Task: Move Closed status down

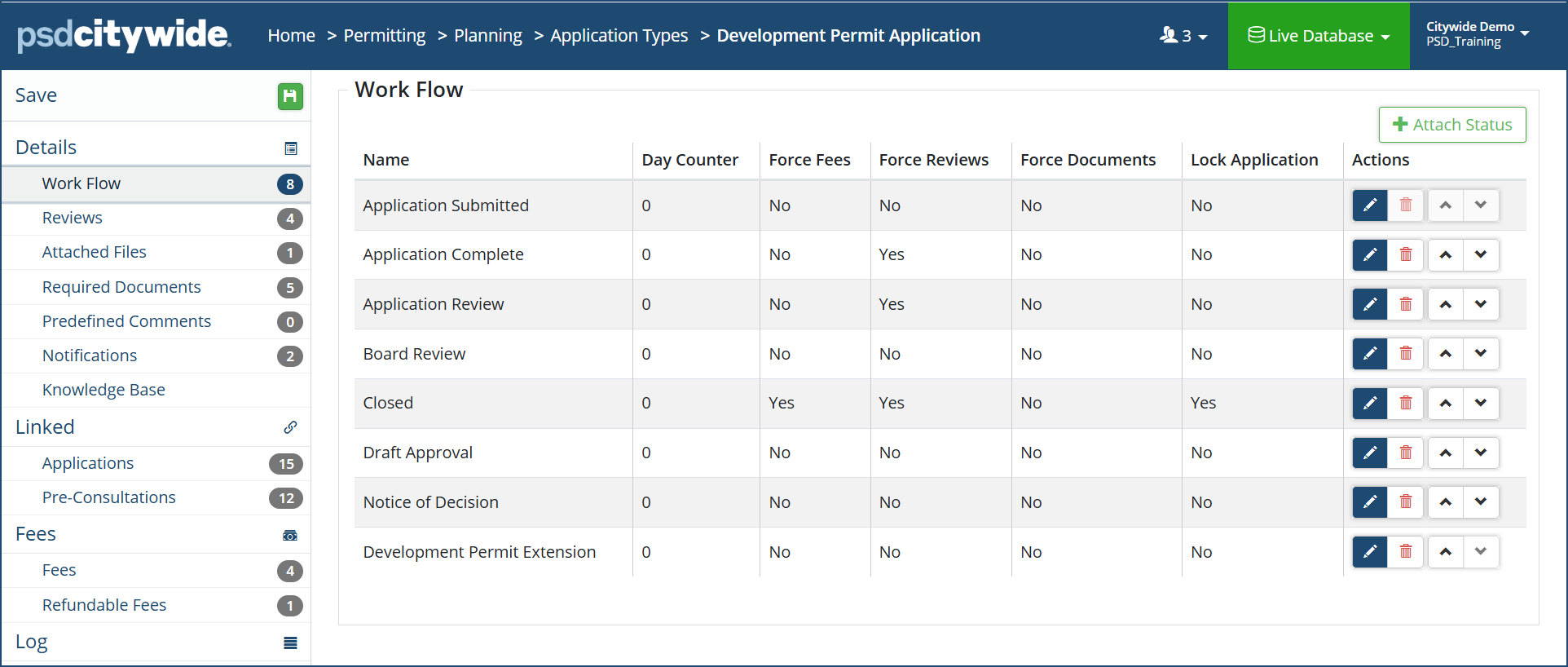Action: tap(1481, 404)
